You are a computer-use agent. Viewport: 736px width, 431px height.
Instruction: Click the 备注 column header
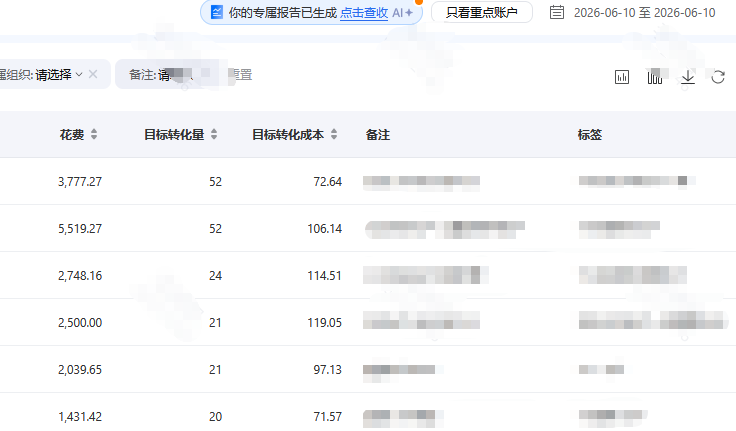point(378,135)
